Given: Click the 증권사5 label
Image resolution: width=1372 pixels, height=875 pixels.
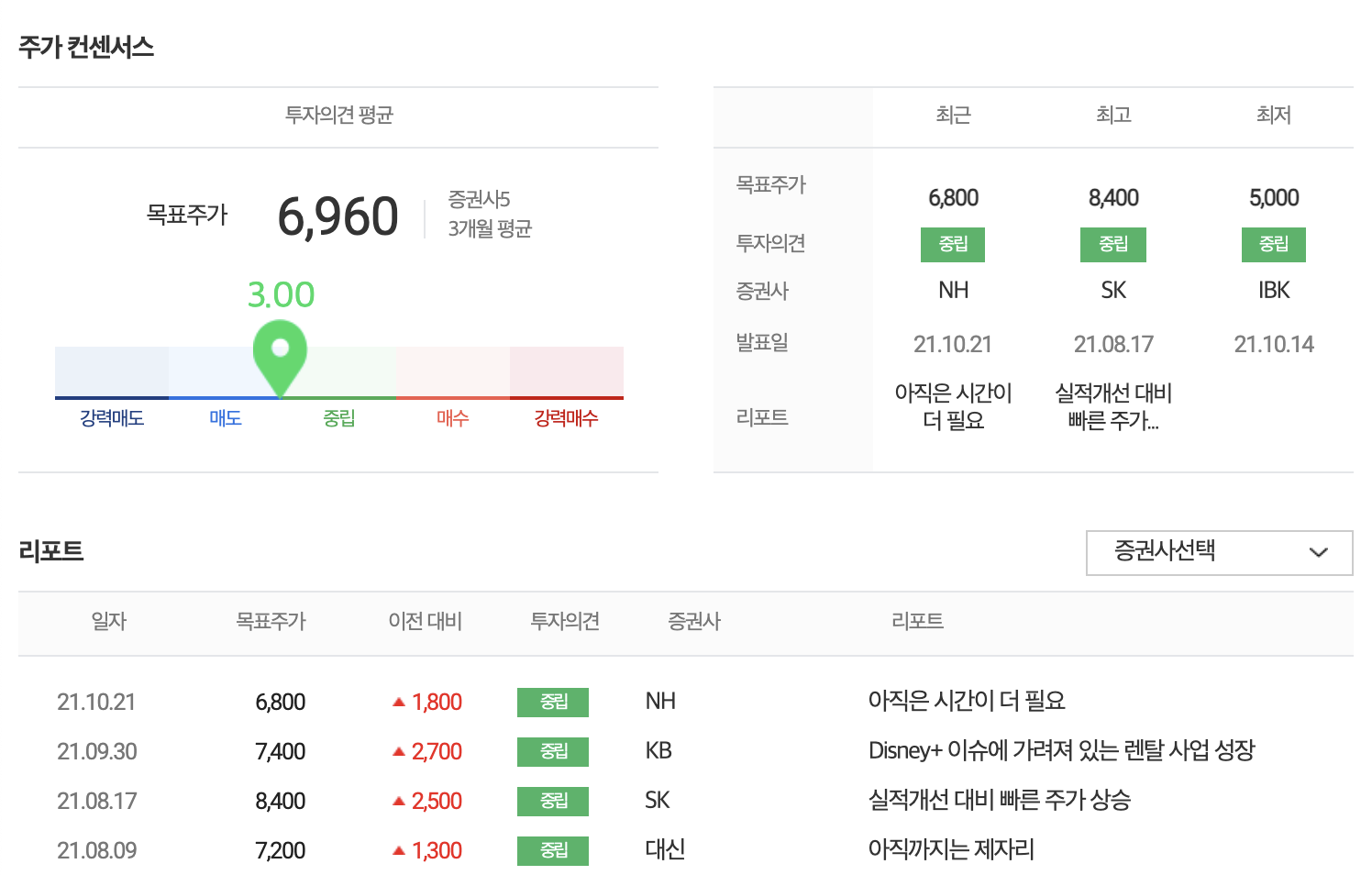Looking at the screenshot, I should click(479, 200).
